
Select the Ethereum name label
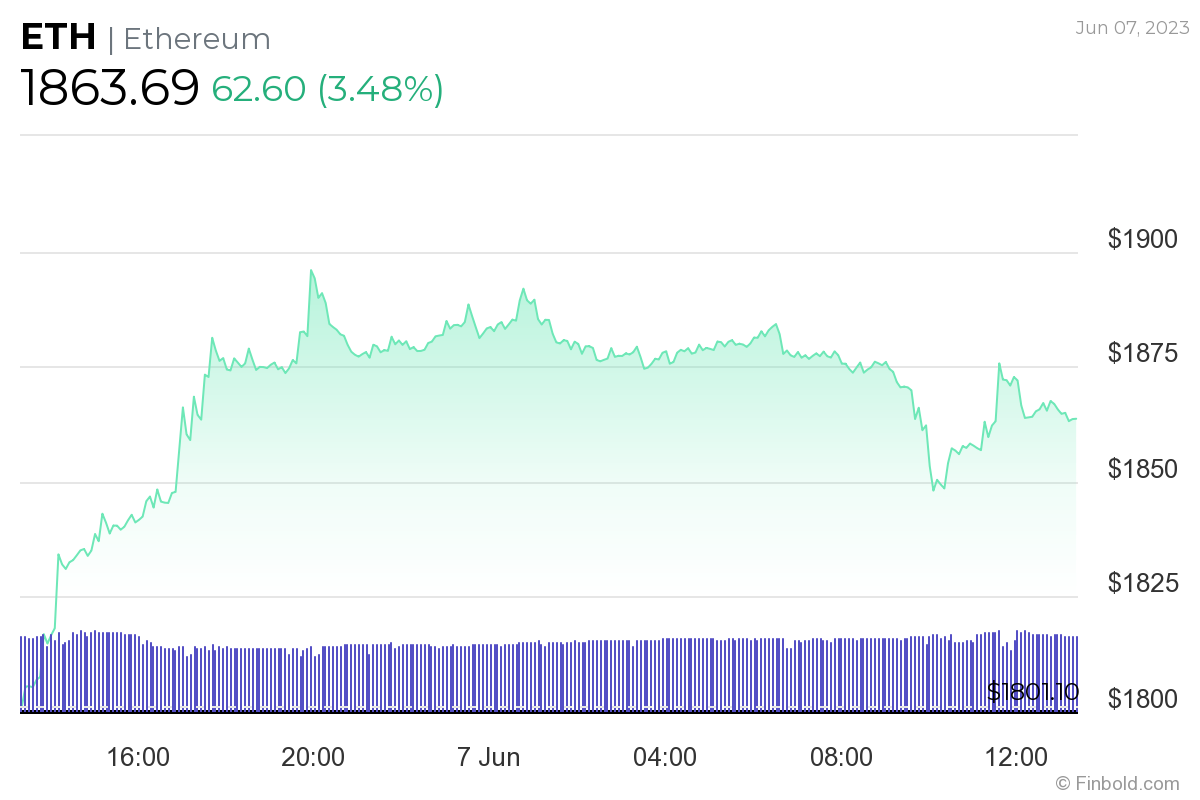[197, 39]
